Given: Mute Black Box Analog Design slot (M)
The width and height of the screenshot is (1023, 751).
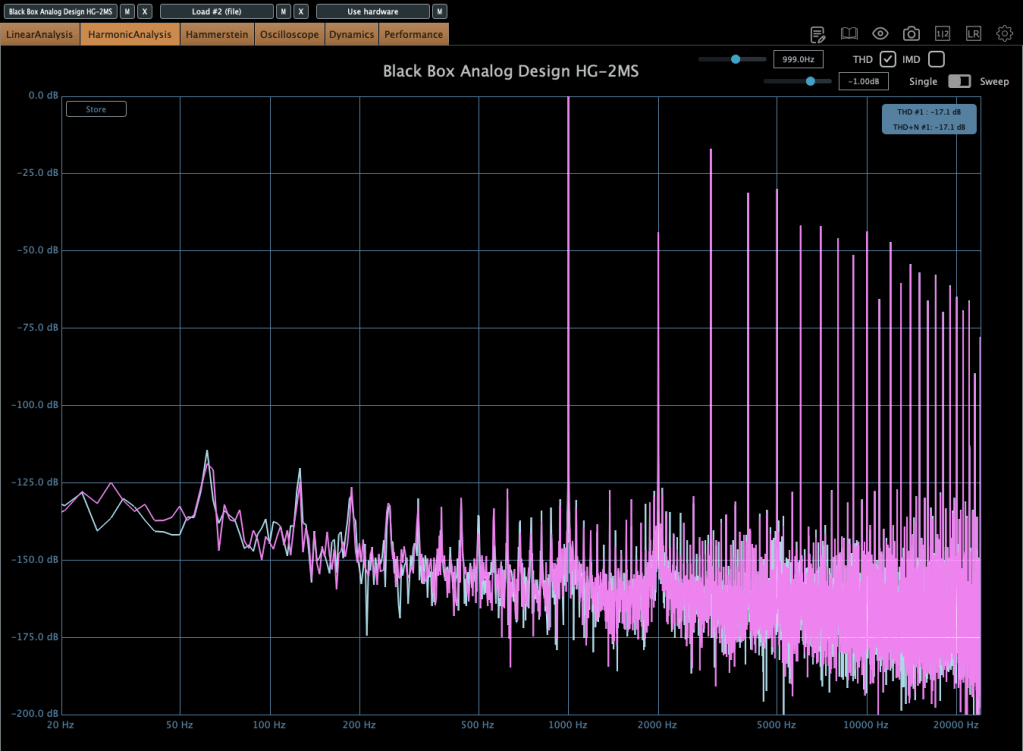Looking at the screenshot, I should pos(127,11).
